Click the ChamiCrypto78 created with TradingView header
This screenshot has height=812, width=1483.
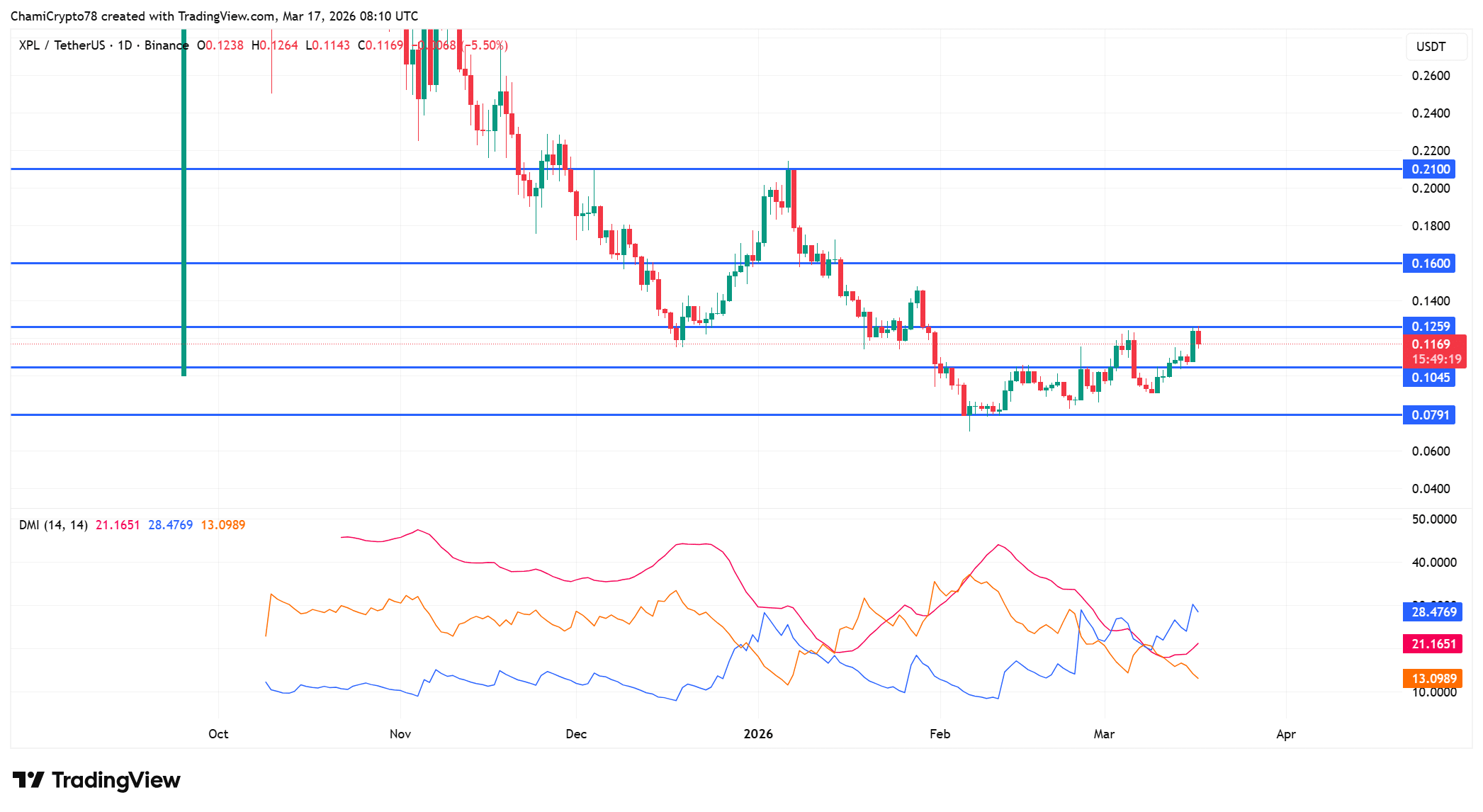(214, 16)
